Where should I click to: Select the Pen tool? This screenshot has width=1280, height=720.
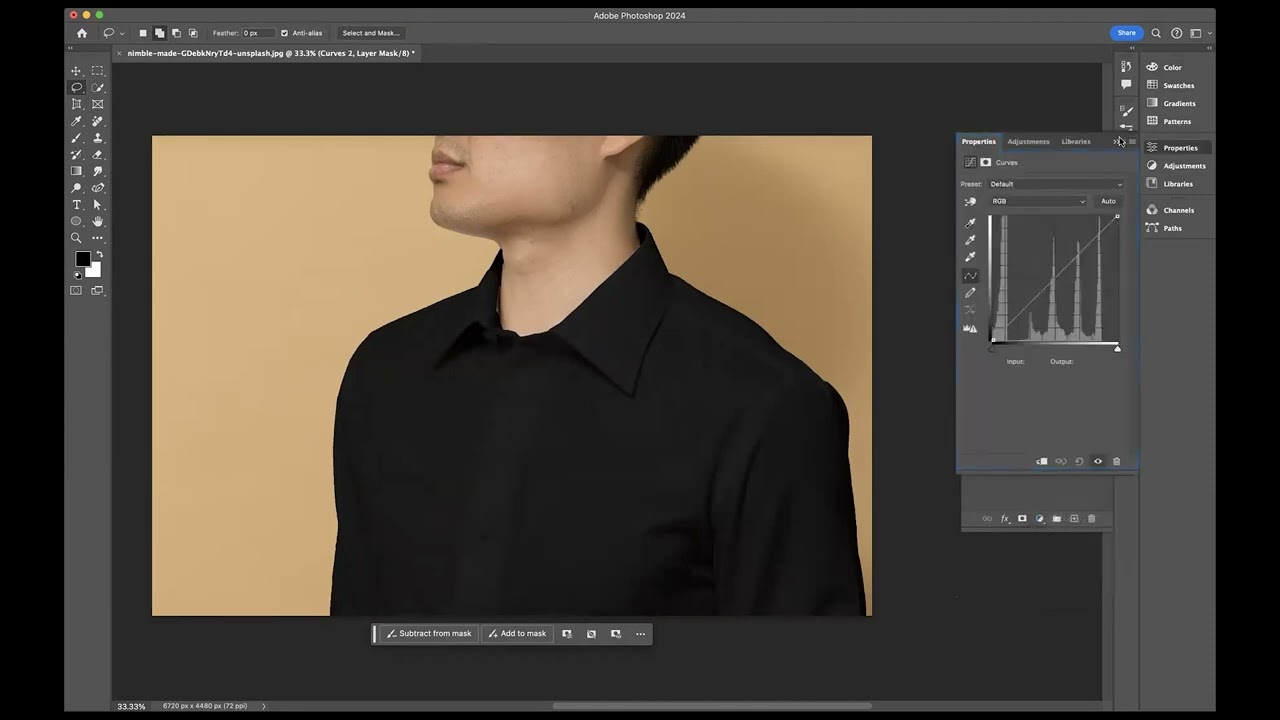click(97, 188)
